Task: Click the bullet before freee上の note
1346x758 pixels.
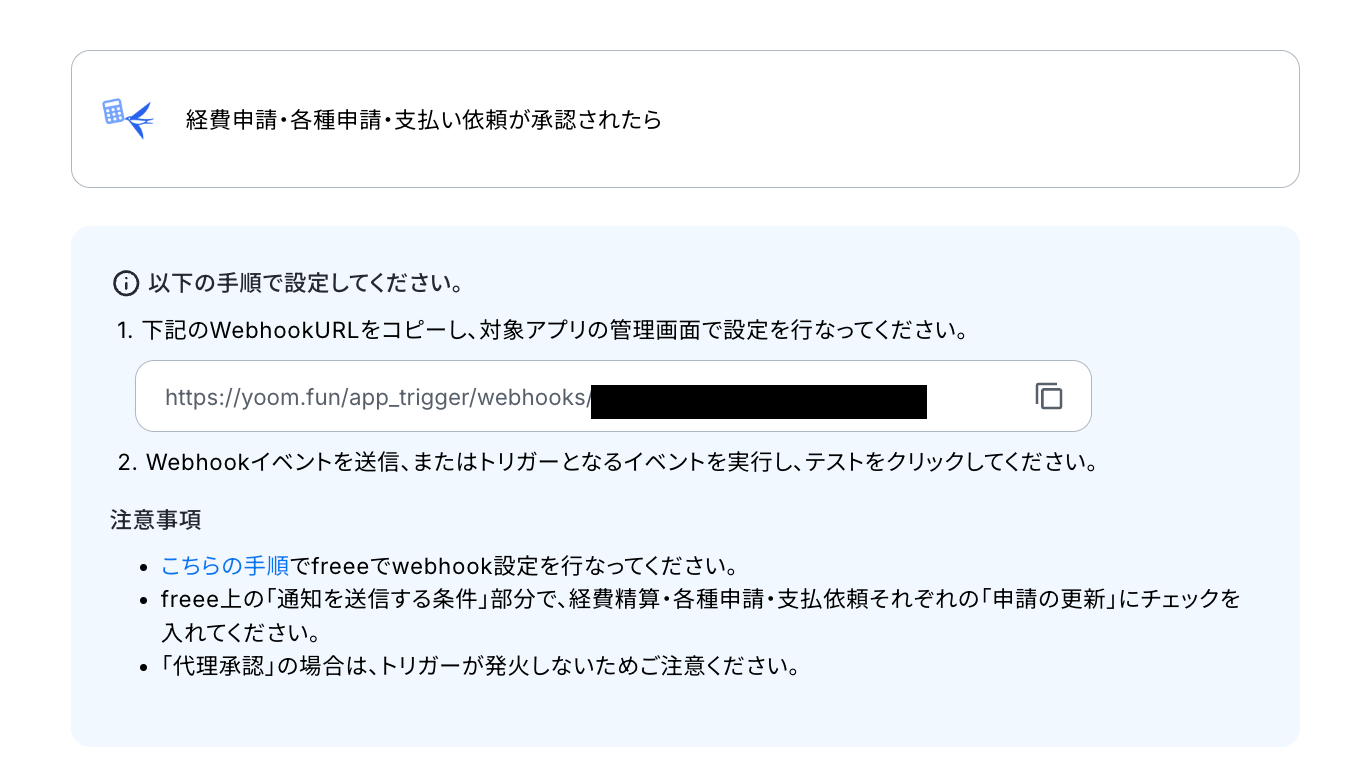Action: 146,601
